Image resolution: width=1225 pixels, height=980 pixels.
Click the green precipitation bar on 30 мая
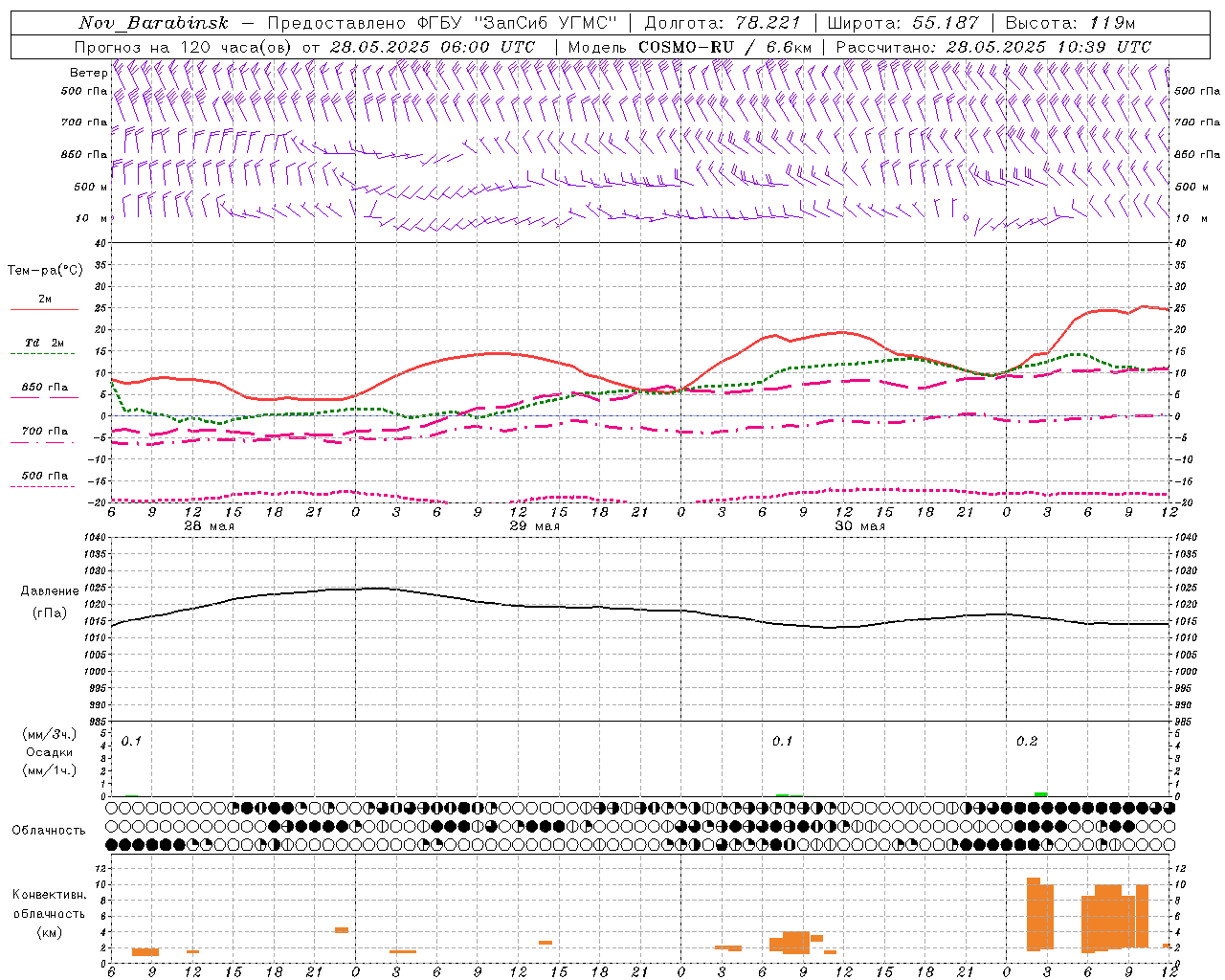coord(782,795)
